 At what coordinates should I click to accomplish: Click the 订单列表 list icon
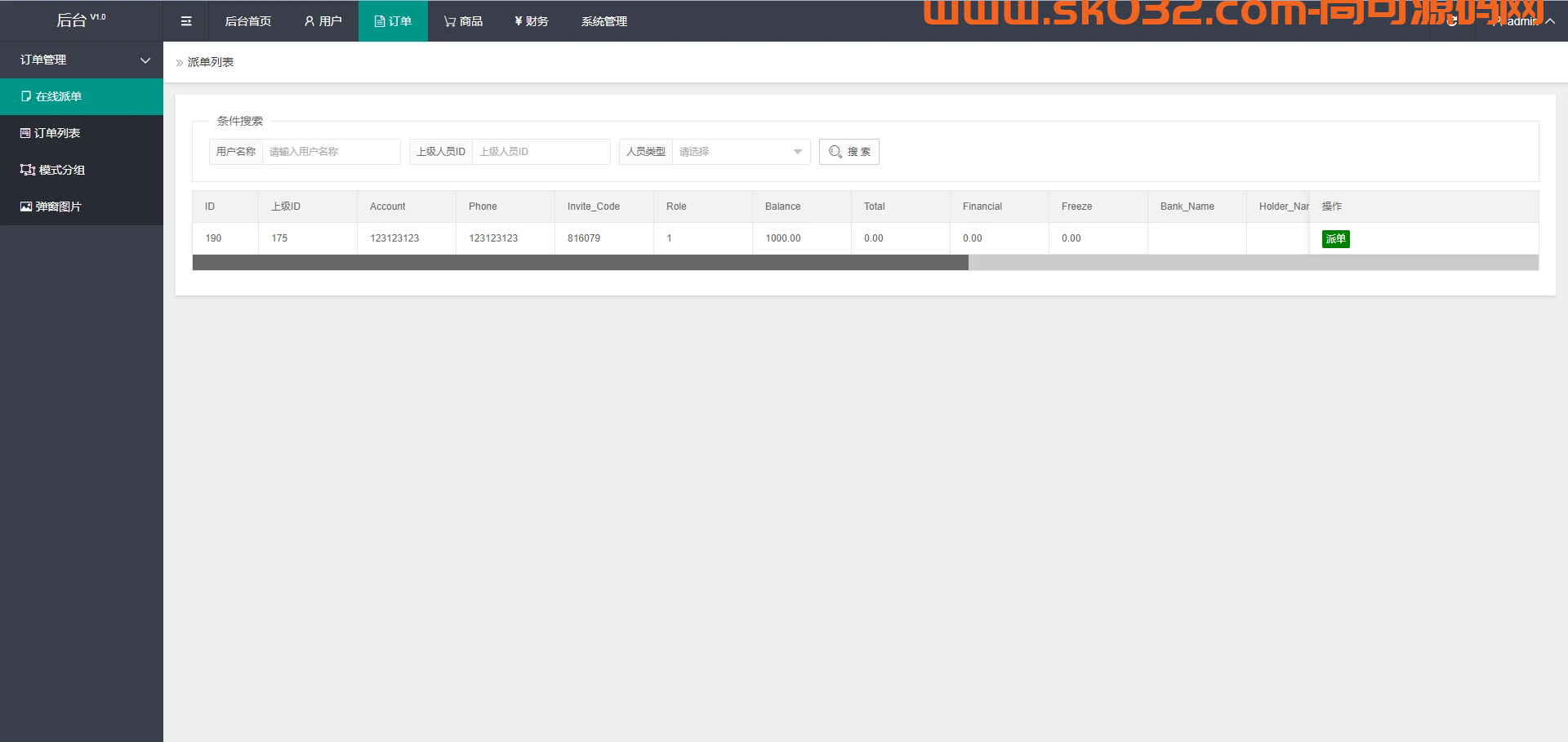[x=25, y=133]
